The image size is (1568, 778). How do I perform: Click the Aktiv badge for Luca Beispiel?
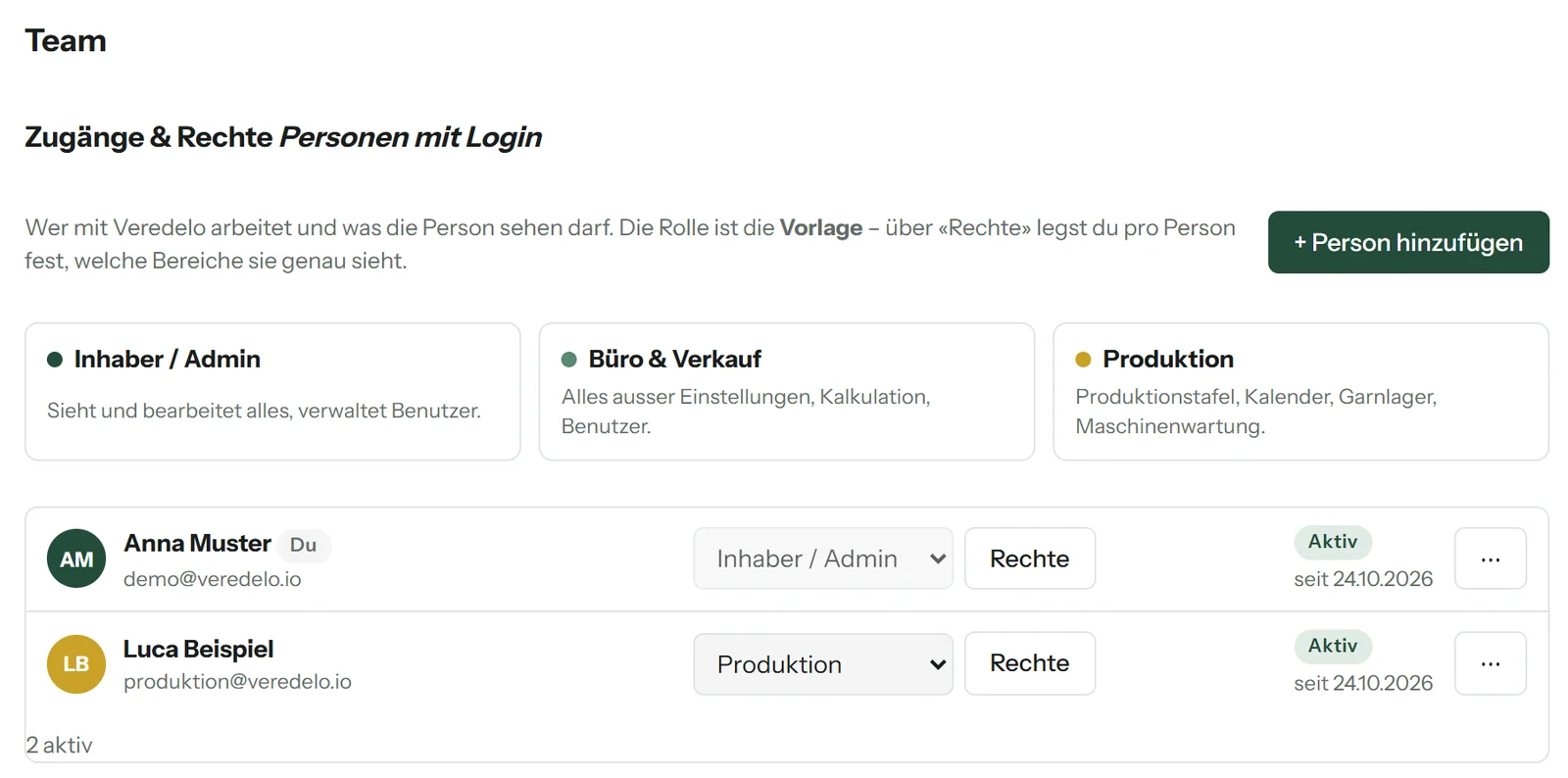click(1333, 646)
